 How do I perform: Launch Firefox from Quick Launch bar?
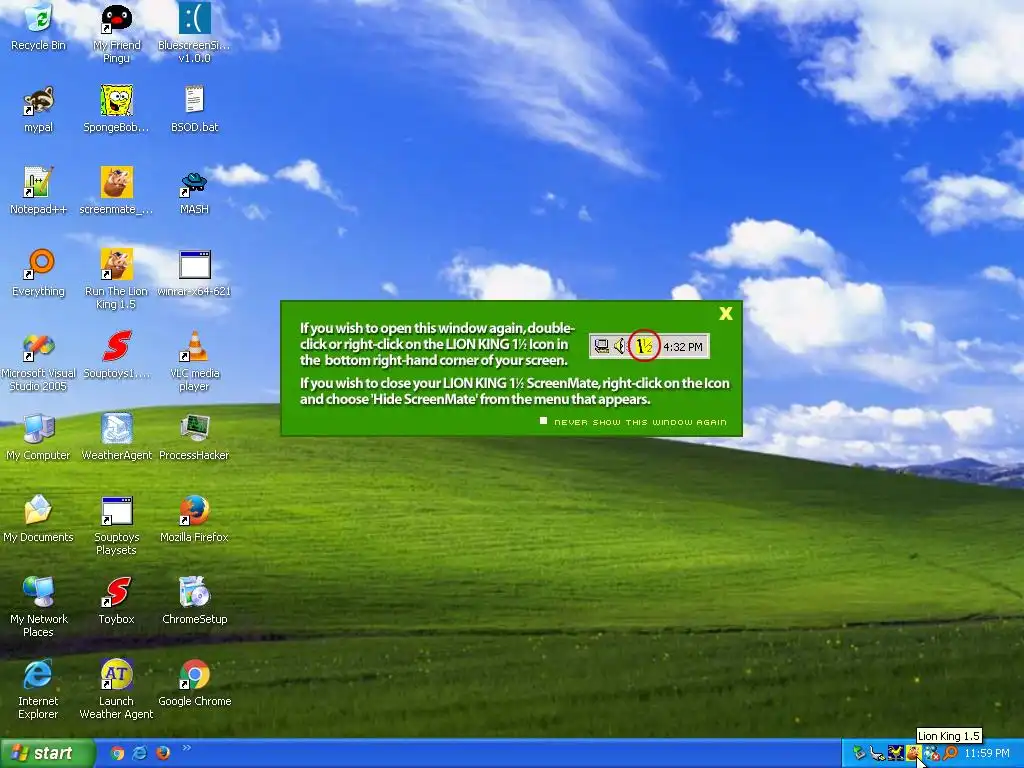(163, 753)
